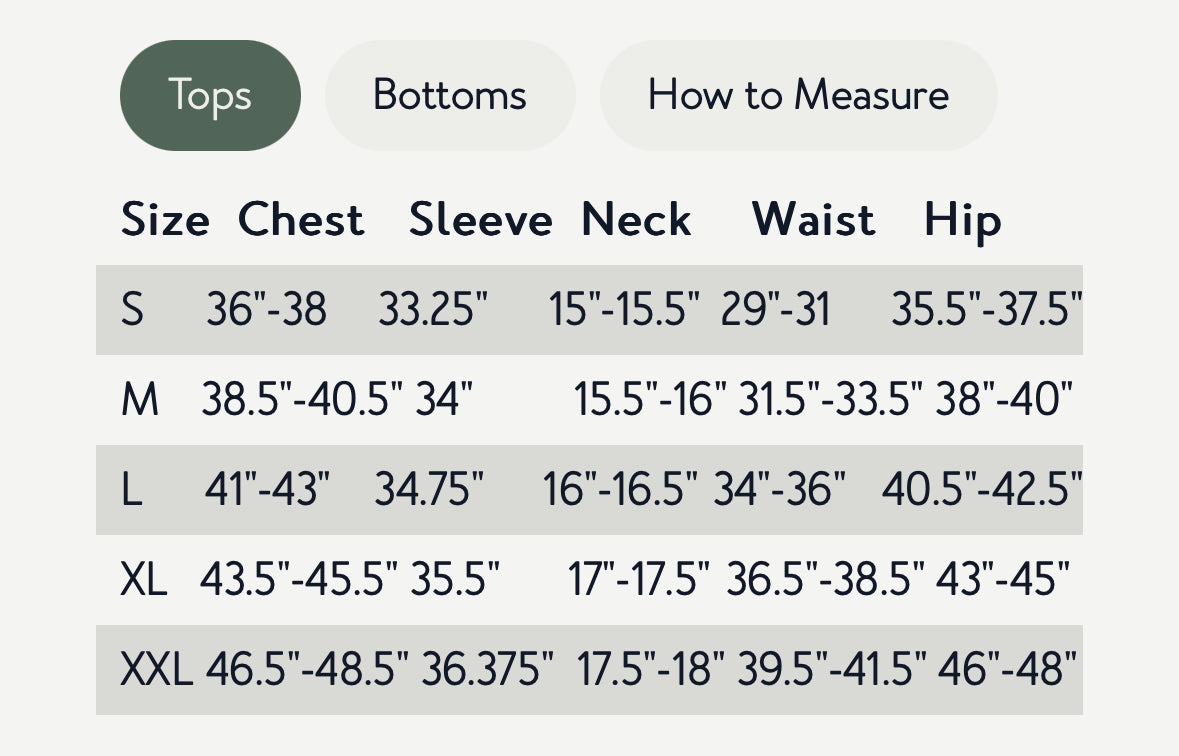This screenshot has width=1179, height=756.
Task: Select the XL size row label
Action: [144, 579]
